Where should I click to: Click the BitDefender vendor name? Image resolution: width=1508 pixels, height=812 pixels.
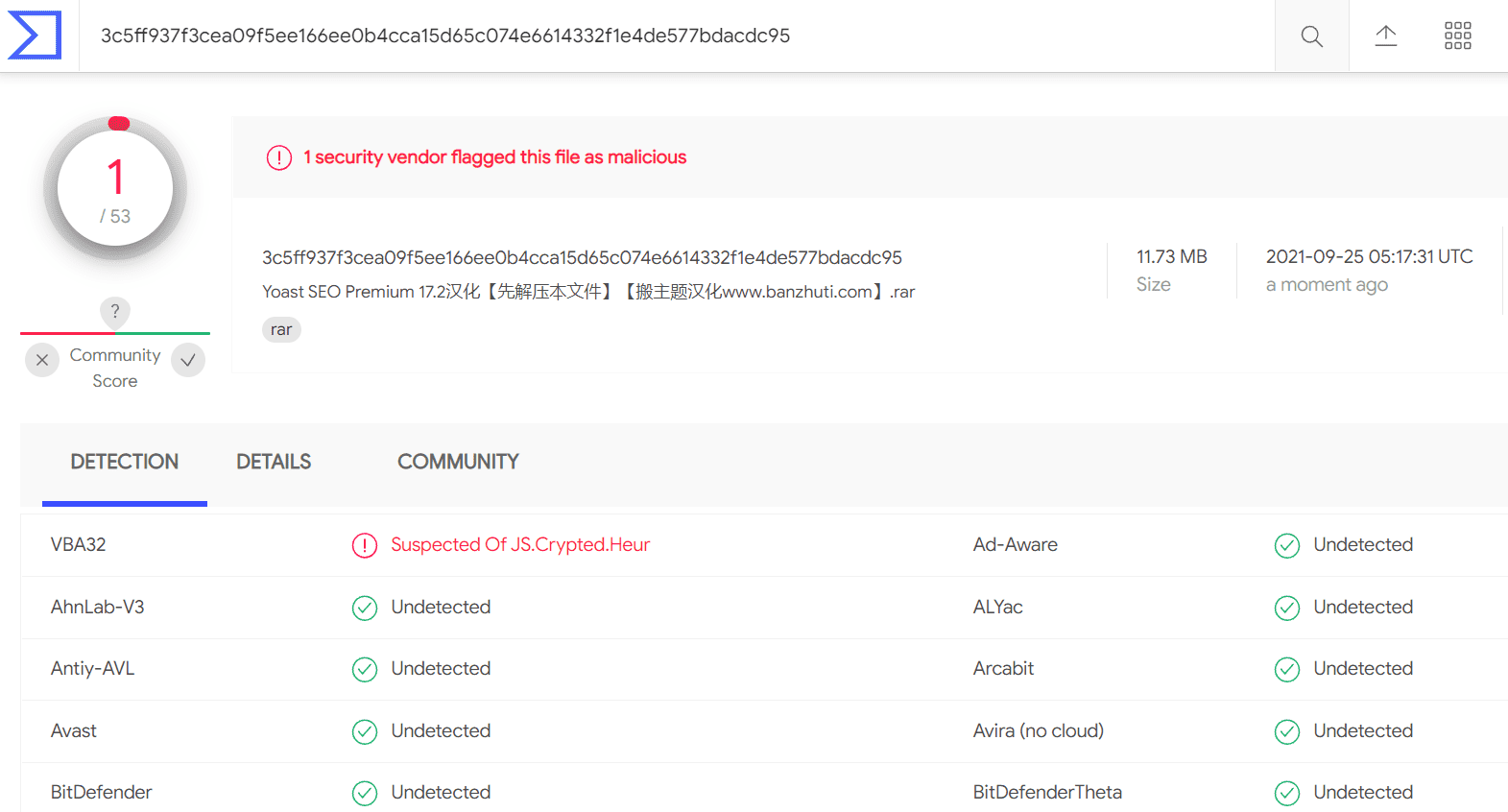click(x=101, y=792)
